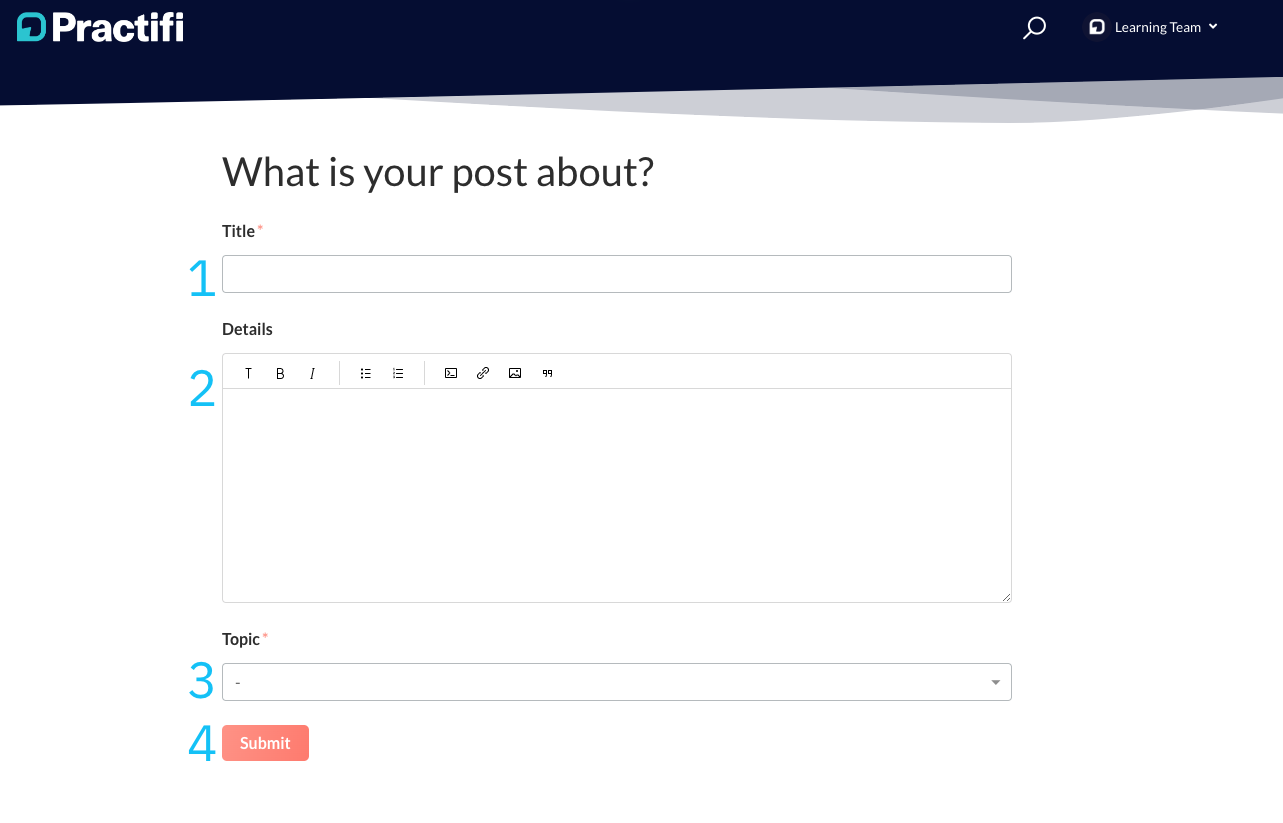Click the Learning Team avatar icon
1283x823 pixels.
tap(1097, 27)
